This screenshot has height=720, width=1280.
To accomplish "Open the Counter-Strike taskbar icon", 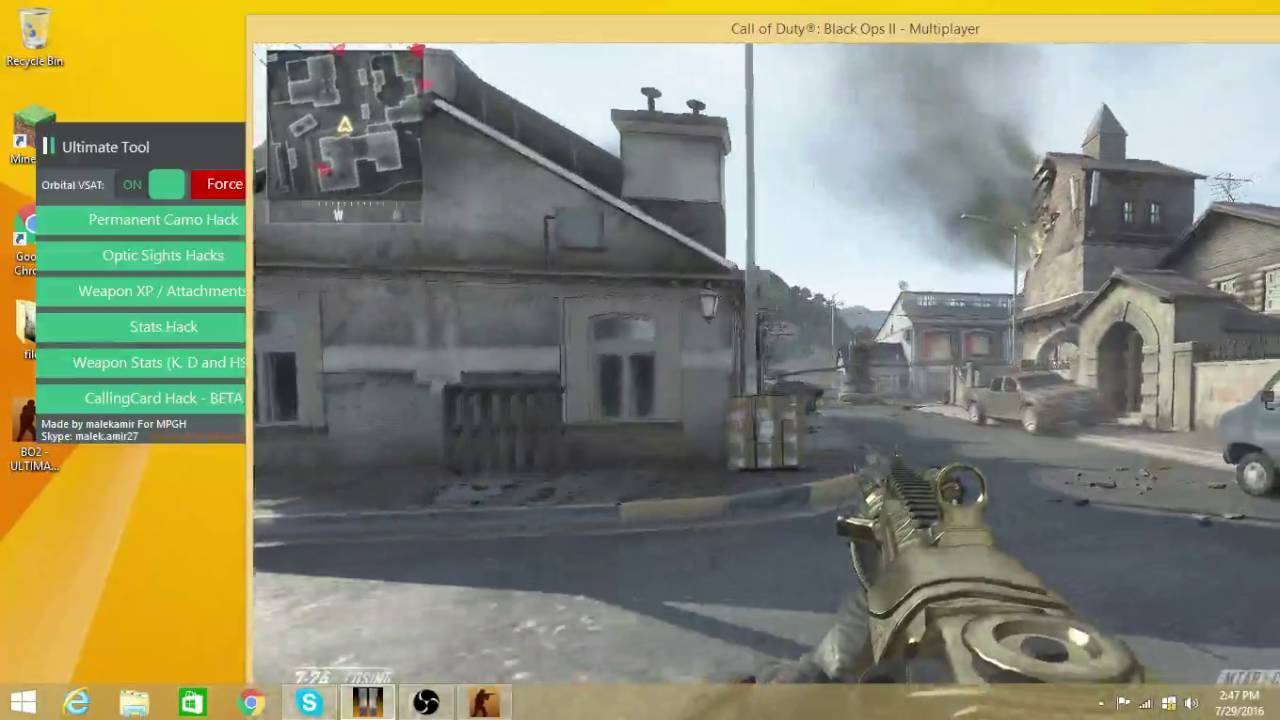I will pyautogui.click(x=484, y=702).
